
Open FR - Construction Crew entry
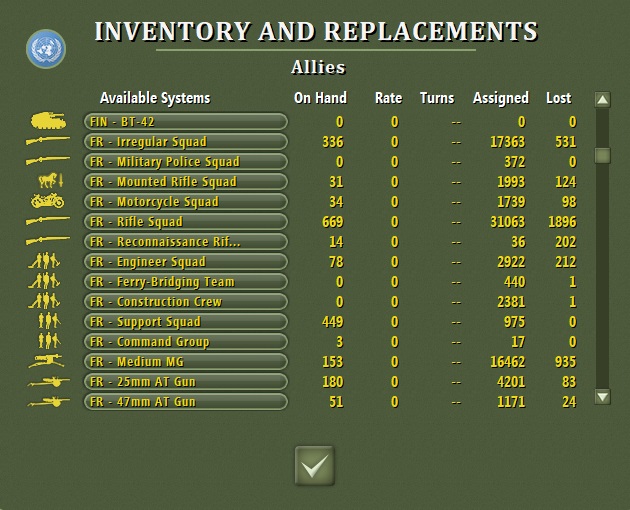pyautogui.click(x=186, y=301)
